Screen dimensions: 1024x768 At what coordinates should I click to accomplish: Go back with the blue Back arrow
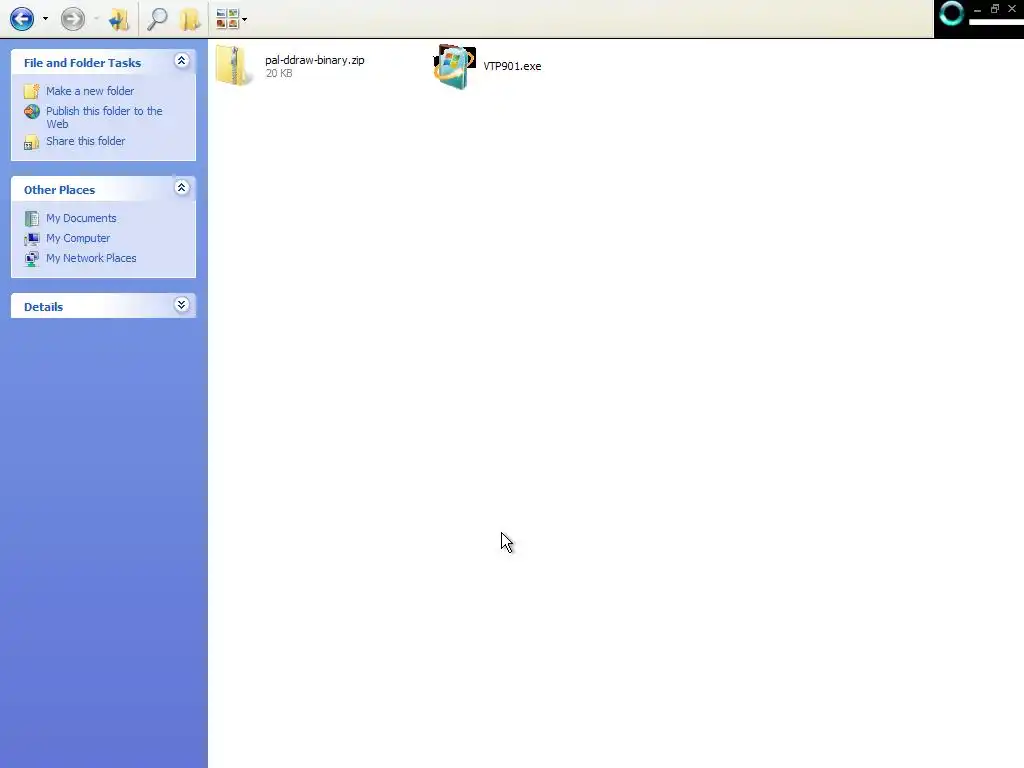coord(22,19)
